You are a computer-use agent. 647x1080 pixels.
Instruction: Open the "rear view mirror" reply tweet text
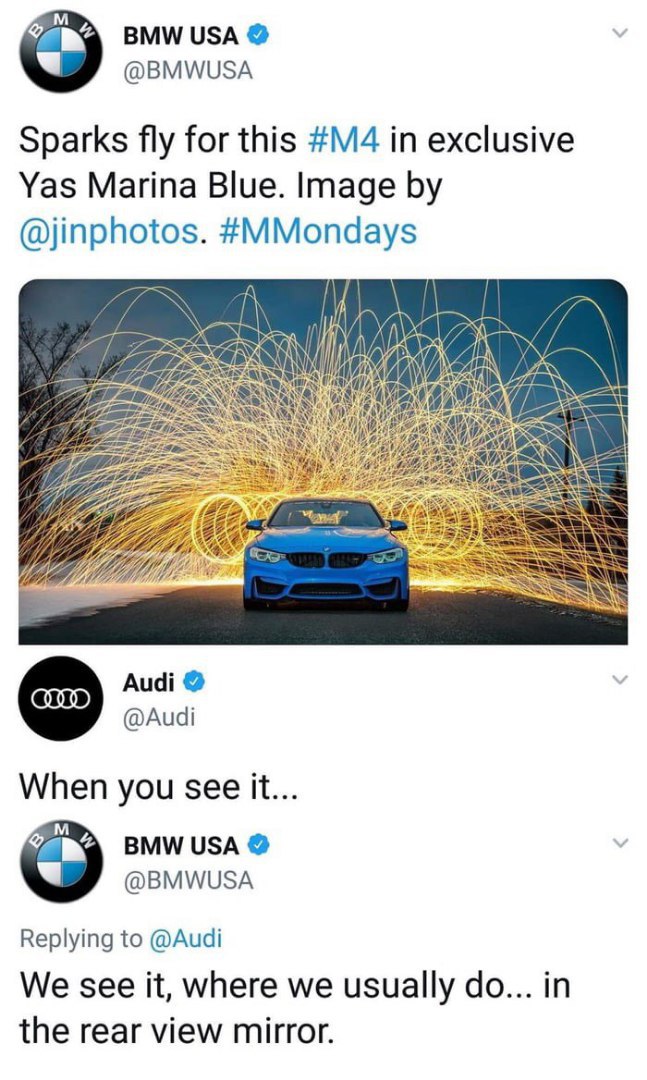(295, 1008)
